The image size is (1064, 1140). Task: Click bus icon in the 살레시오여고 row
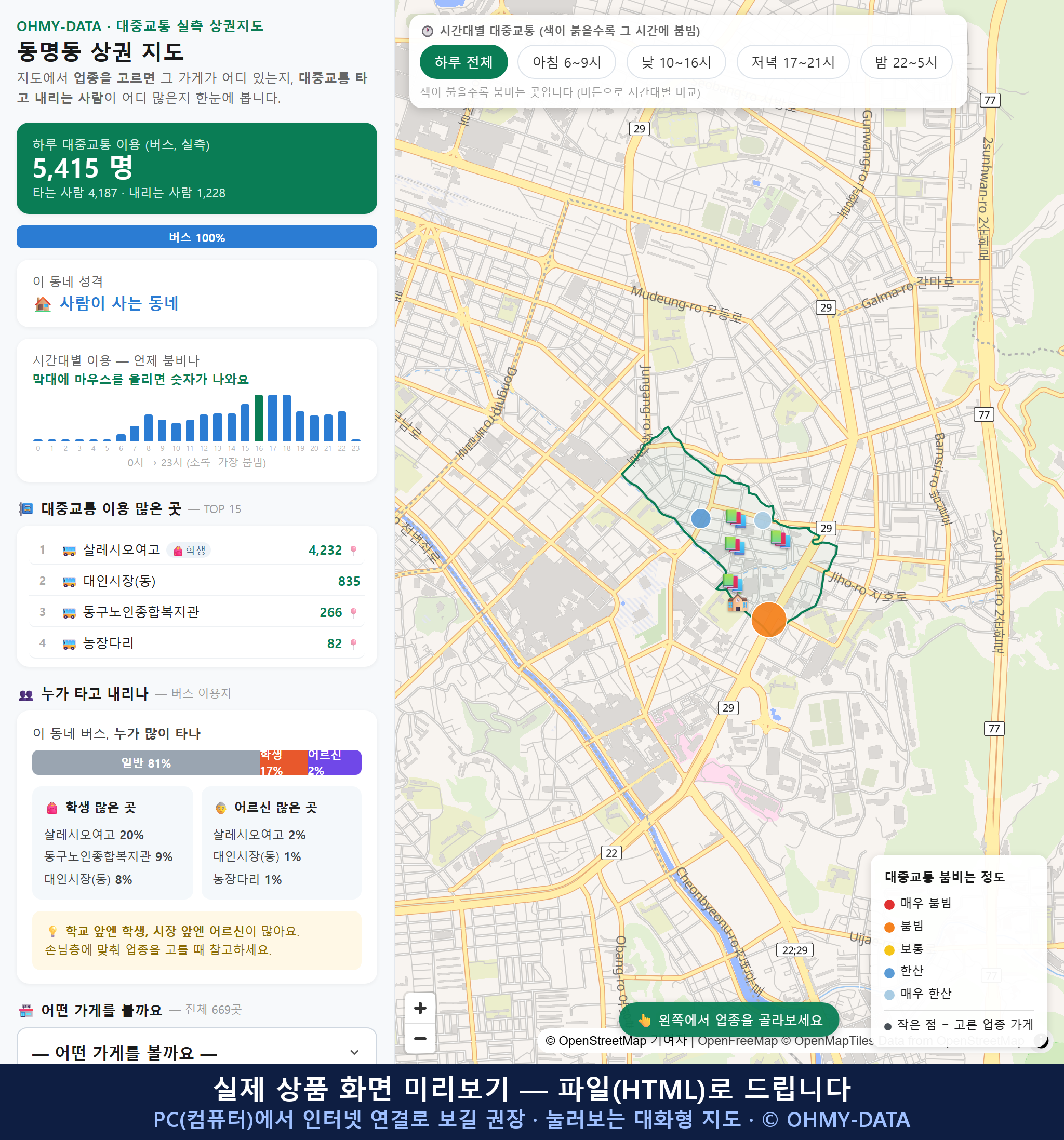pyautogui.click(x=69, y=551)
